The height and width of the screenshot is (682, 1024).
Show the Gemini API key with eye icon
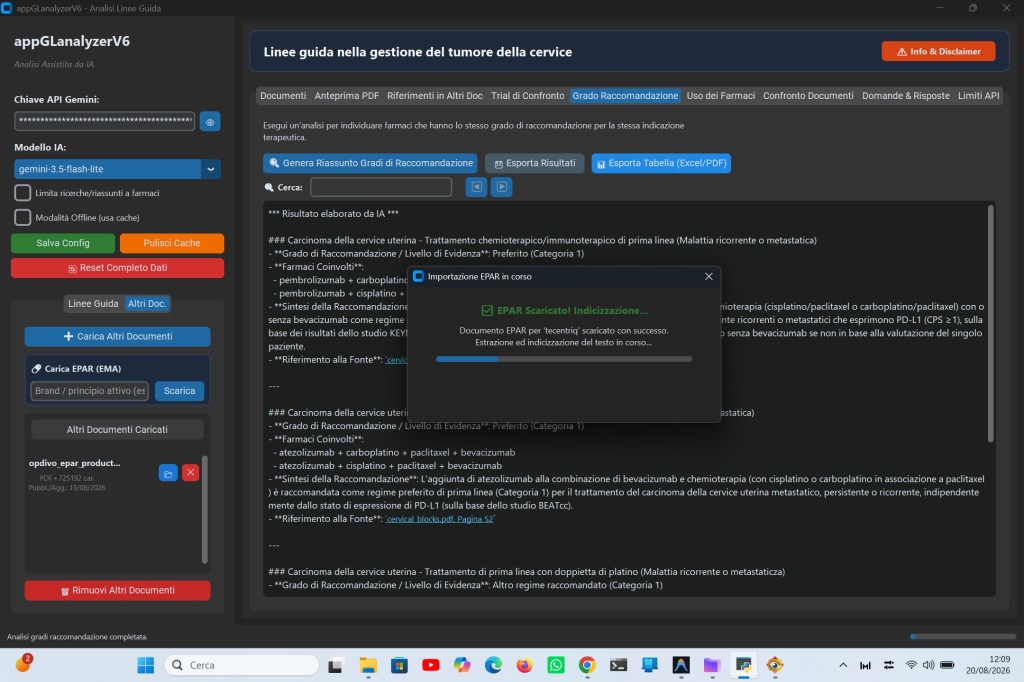point(210,122)
